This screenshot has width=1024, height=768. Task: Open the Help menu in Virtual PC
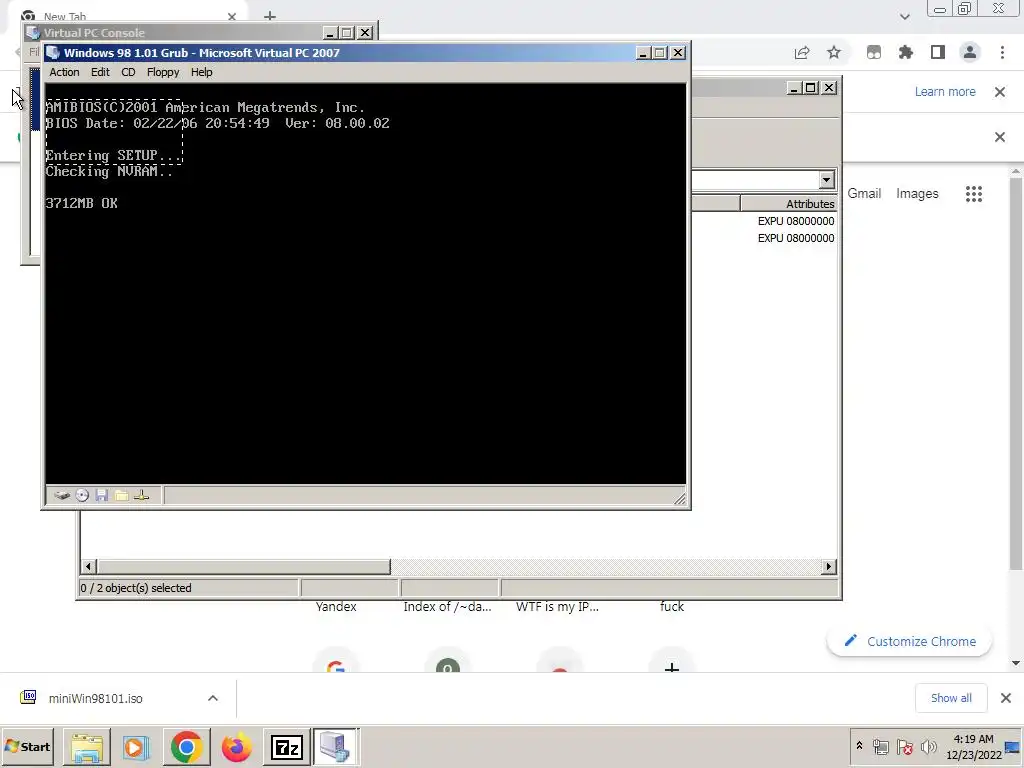click(x=201, y=72)
